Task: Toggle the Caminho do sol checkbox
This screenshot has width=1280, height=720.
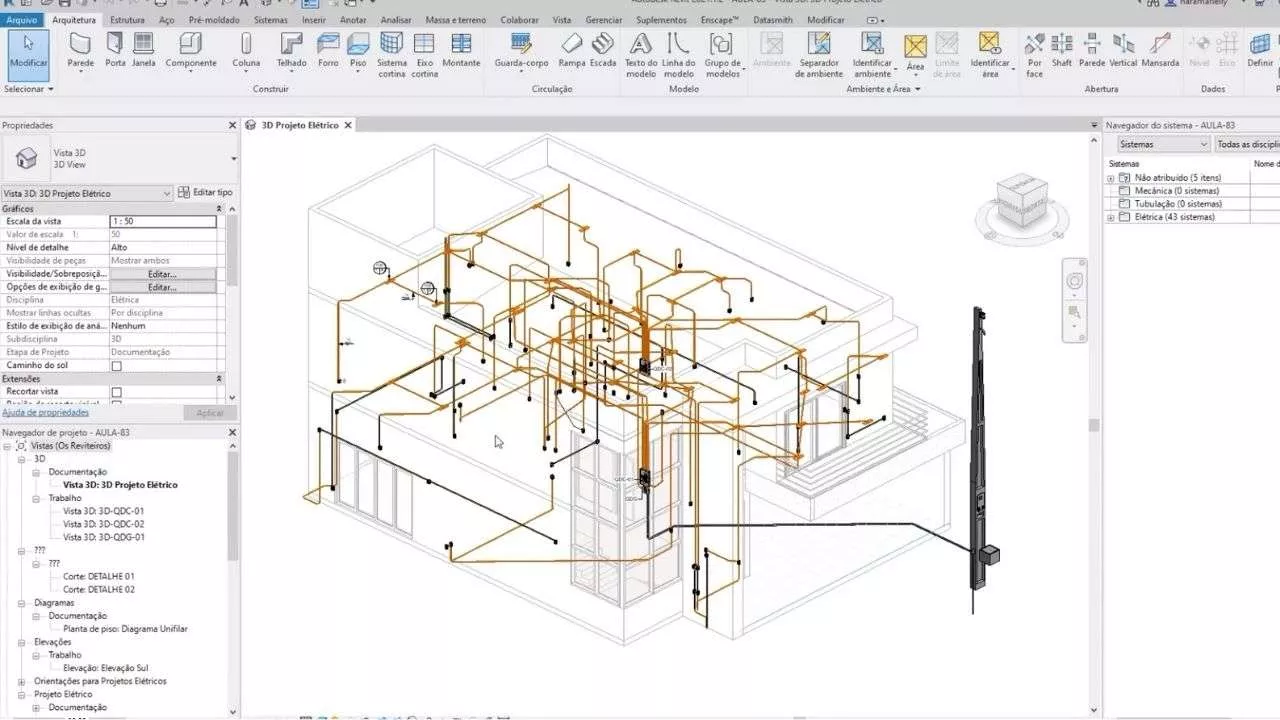Action: click(x=116, y=366)
